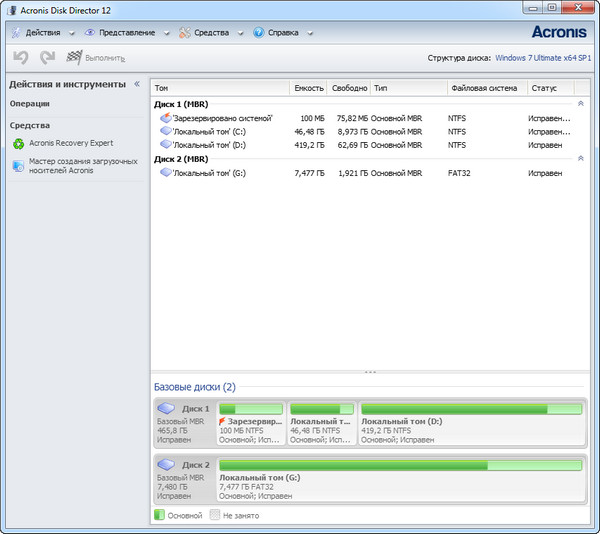
Task: Click the Windows 7 Ultimate x64 SP1 link
Action: click(x=544, y=58)
